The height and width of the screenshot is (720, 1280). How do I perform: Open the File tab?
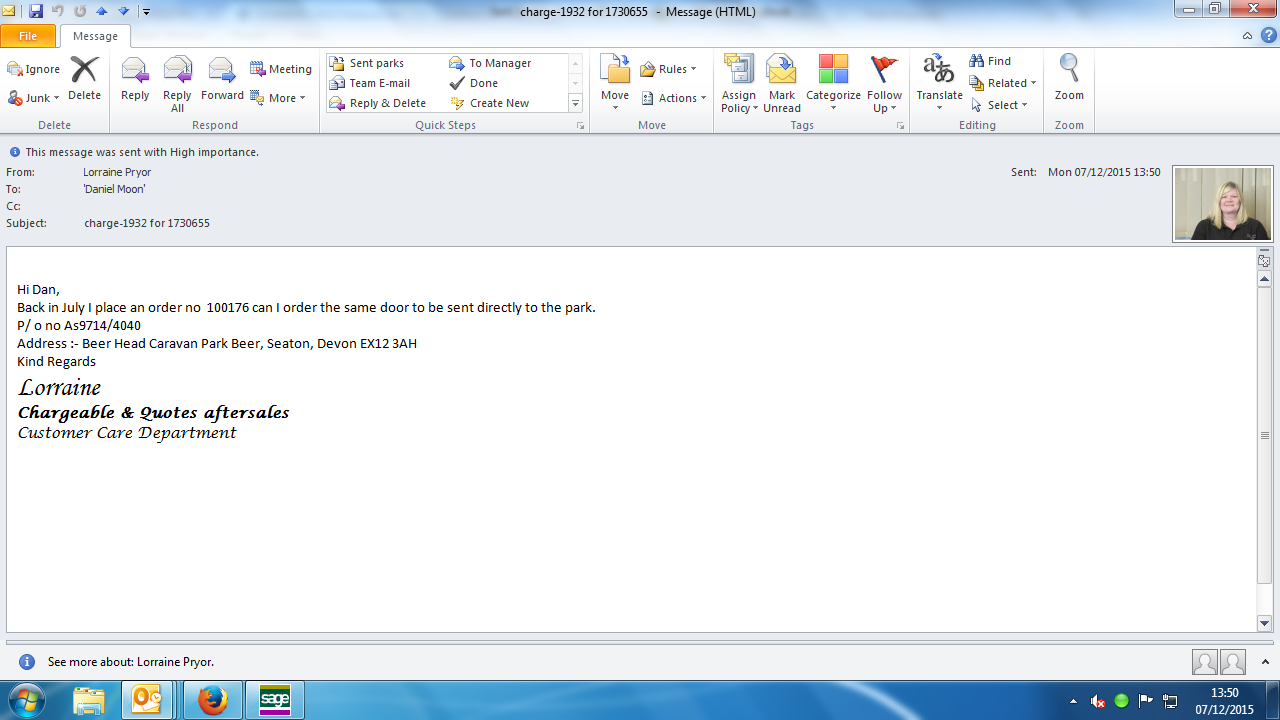tap(28, 36)
